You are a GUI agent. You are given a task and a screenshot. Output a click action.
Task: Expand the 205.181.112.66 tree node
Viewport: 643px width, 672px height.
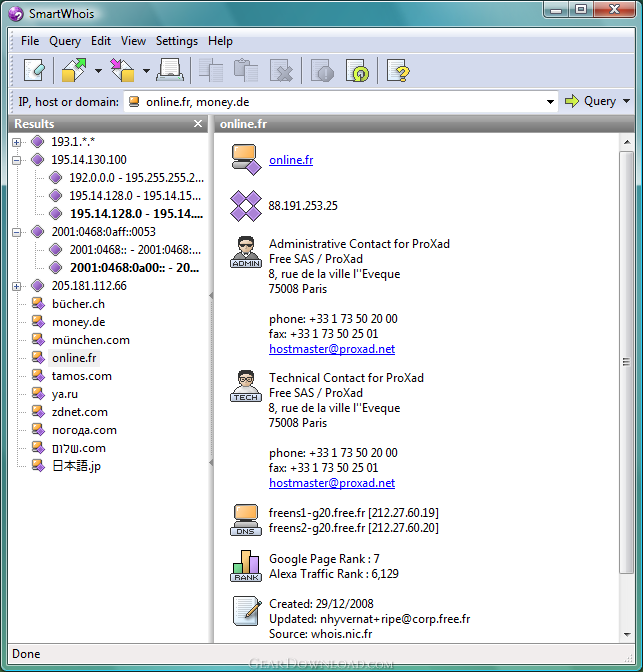16,286
